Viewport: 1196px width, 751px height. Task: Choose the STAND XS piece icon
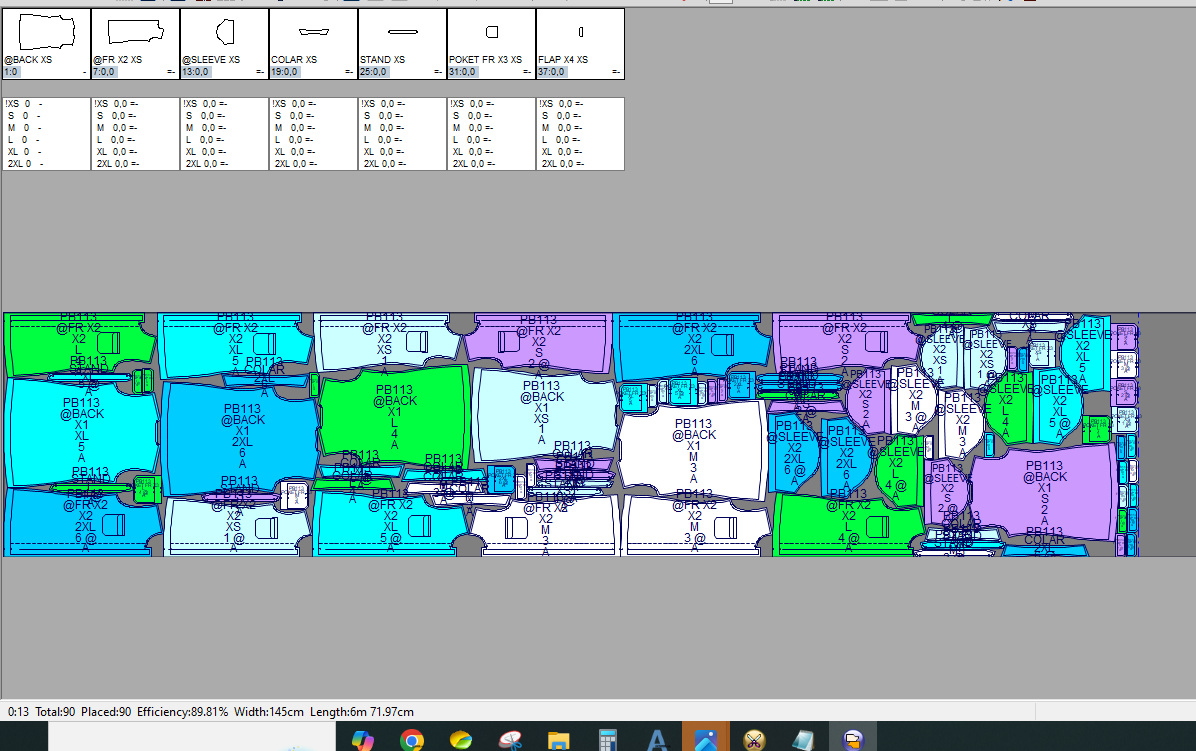402,33
